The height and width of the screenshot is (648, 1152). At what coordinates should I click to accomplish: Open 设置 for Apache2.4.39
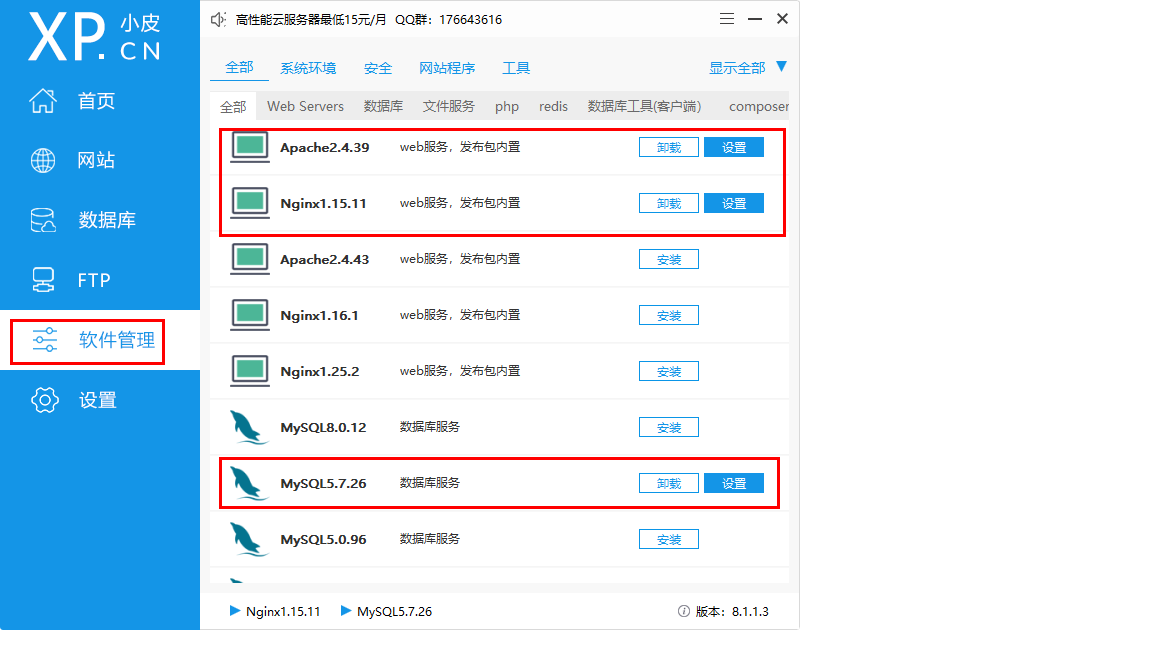point(734,147)
